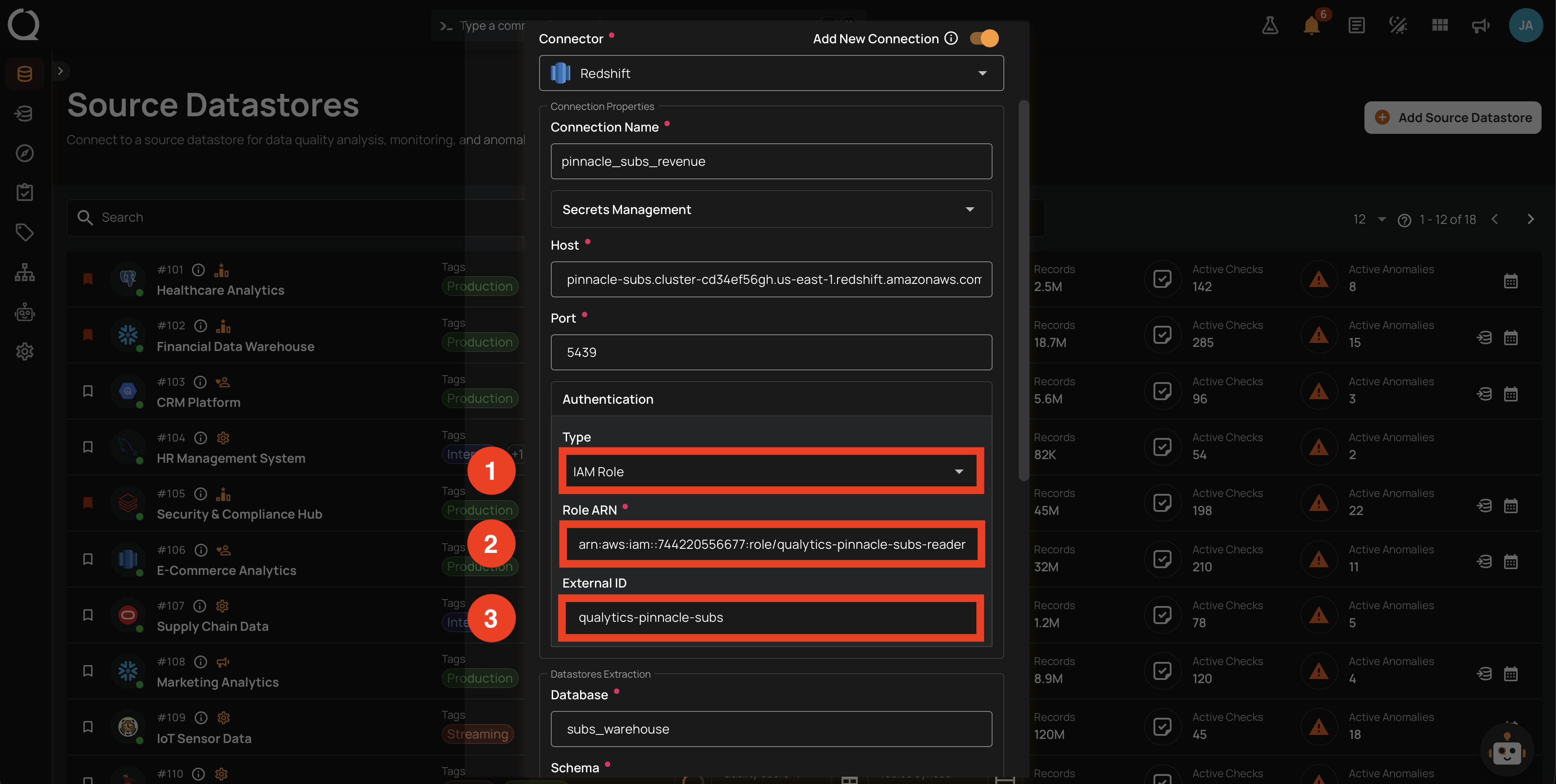
Task: Click the Port field showing 5439
Action: point(771,352)
